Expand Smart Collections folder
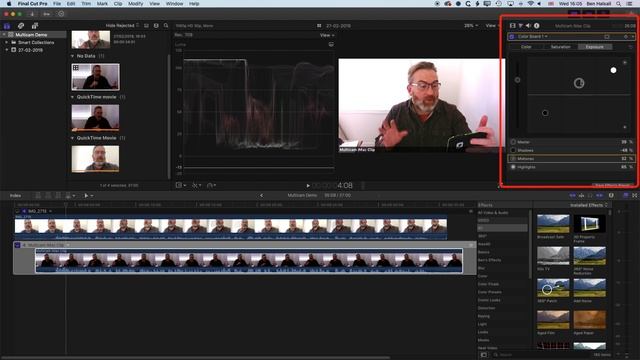Screen dimensions: 640x360 click(x=7, y=42)
